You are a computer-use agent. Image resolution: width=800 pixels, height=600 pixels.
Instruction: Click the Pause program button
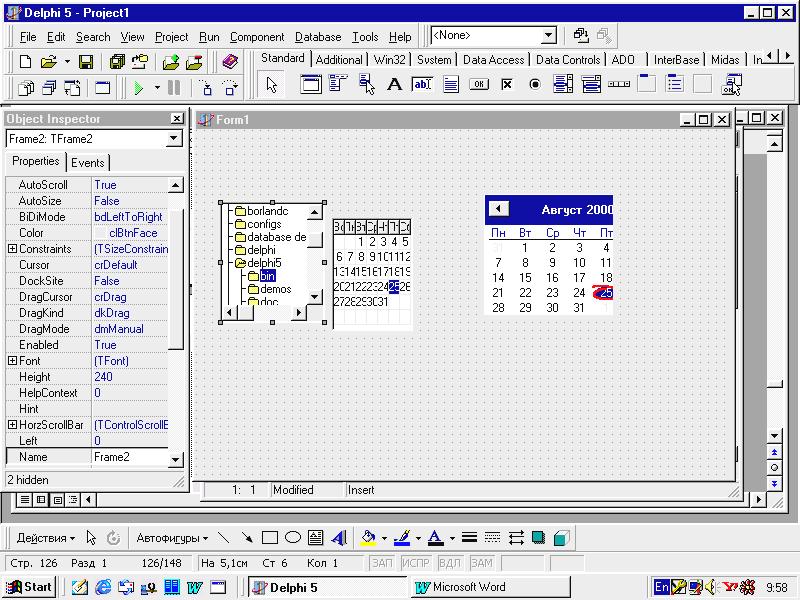click(x=174, y=88)
